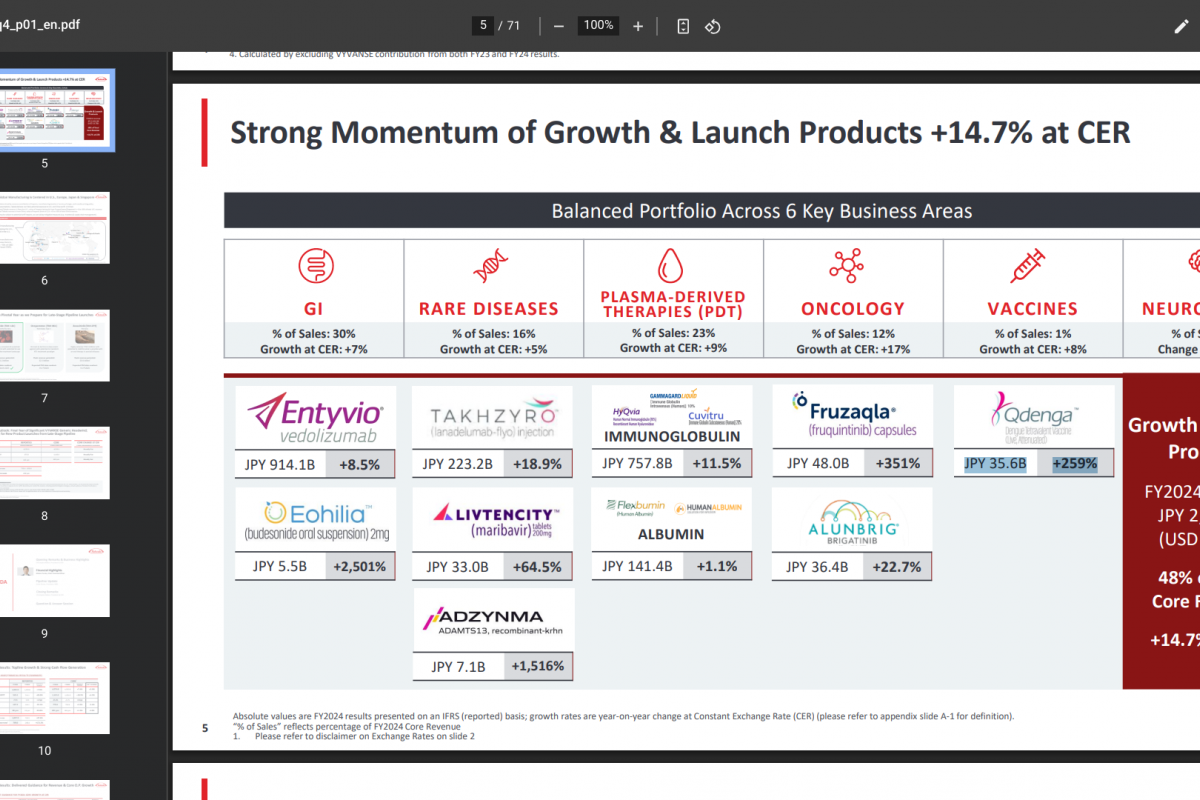1200x800 pixels.
Task: Click the 'JPY 141.4B' Albumin value
Action: 638,566
